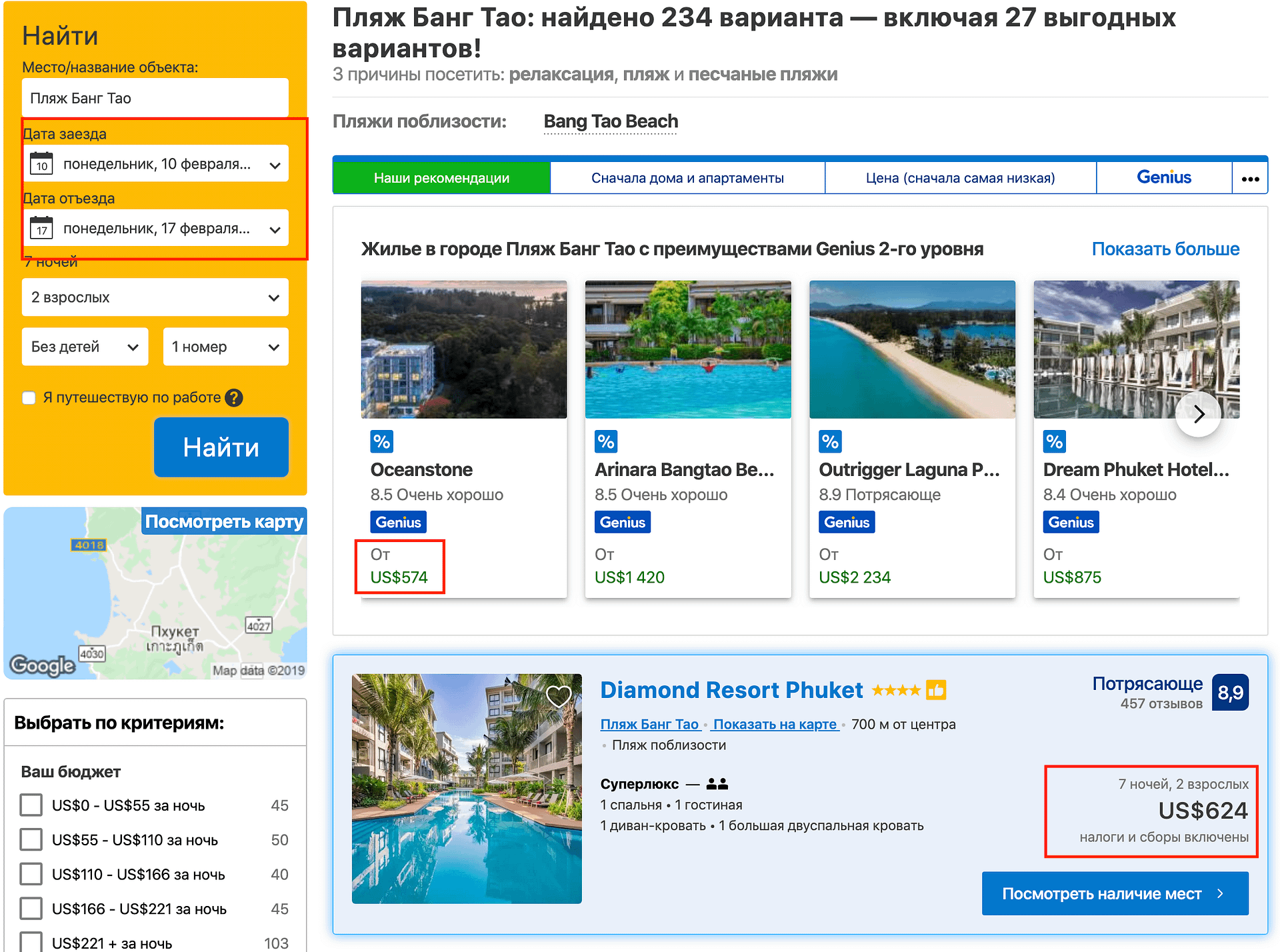This screenshot has width=1280, height=952.
Task: Save Diamond Resort Phuket with heart icon
Action: tap(559, 696)
